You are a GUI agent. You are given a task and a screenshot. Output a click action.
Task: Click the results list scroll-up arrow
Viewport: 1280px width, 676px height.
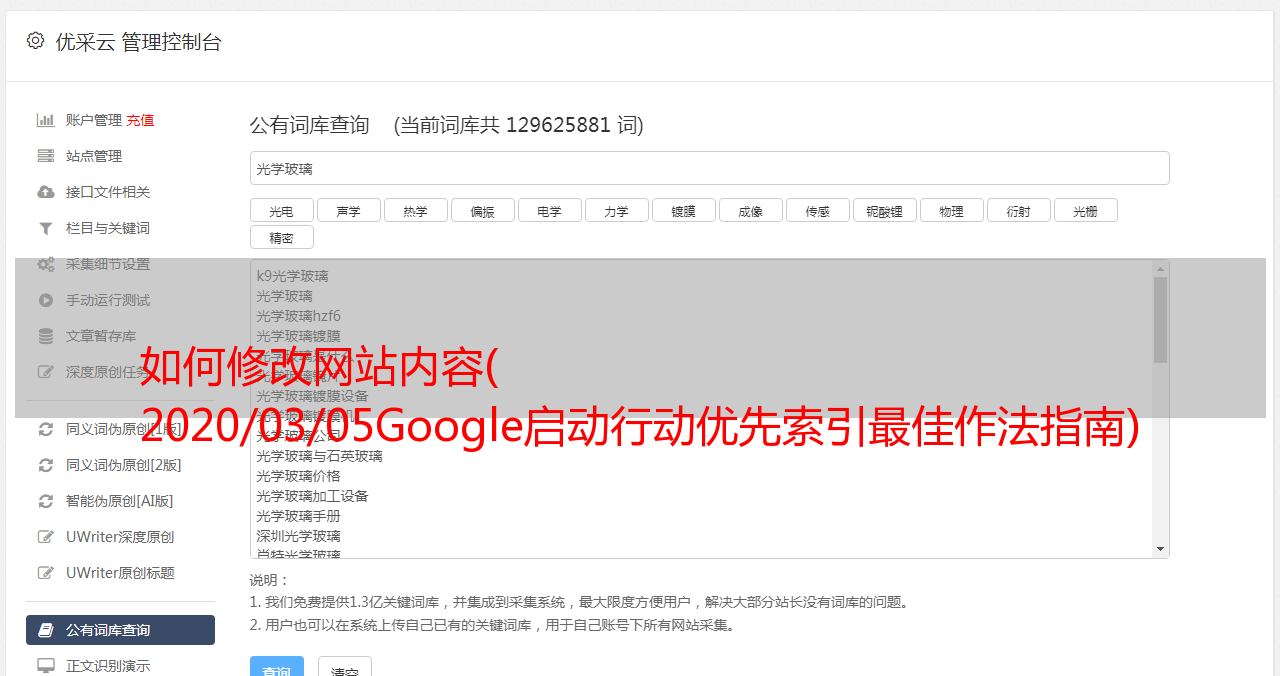click(1160, 269)
